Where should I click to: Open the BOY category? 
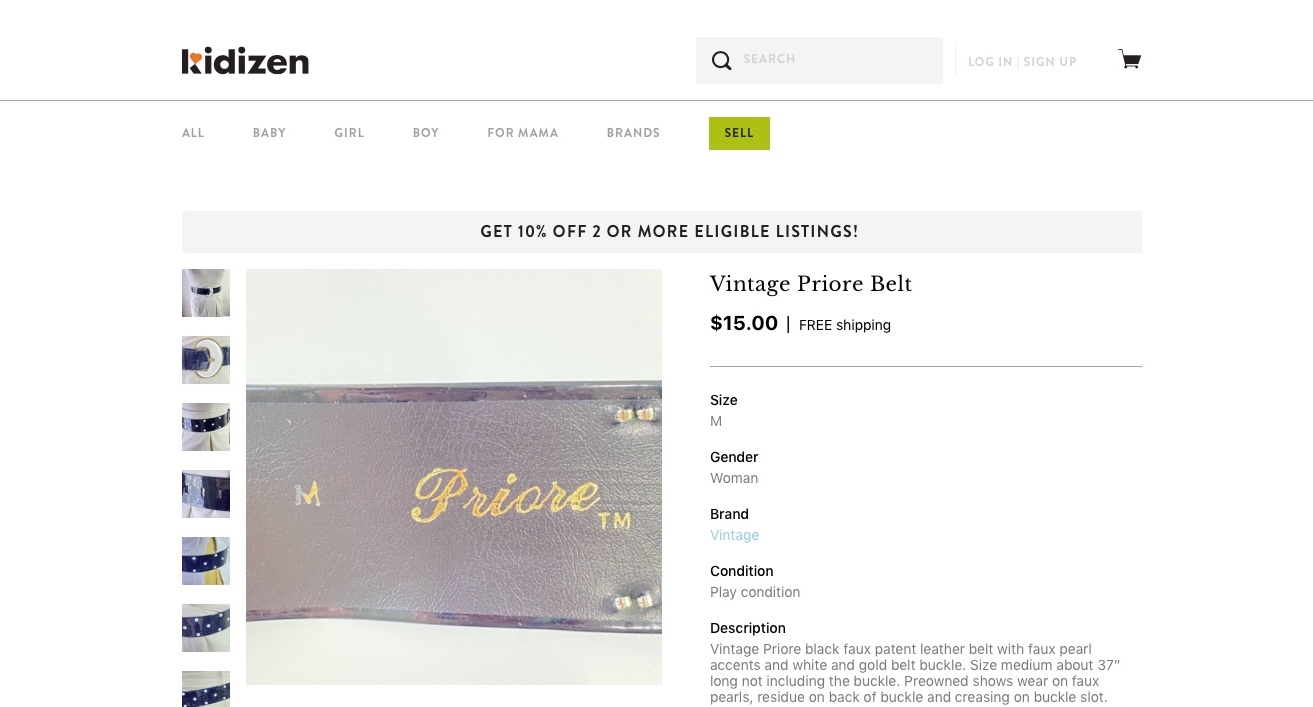[x=426, y=133]
